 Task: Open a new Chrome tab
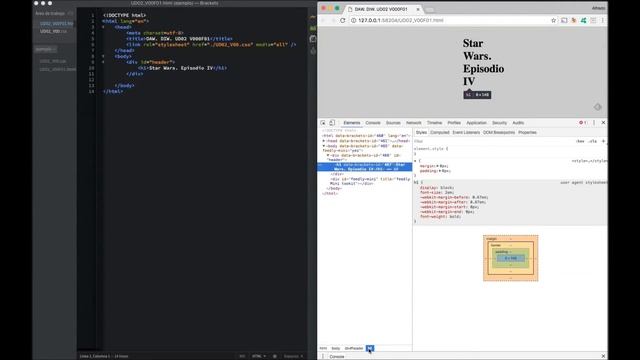[x=429, y=9]
